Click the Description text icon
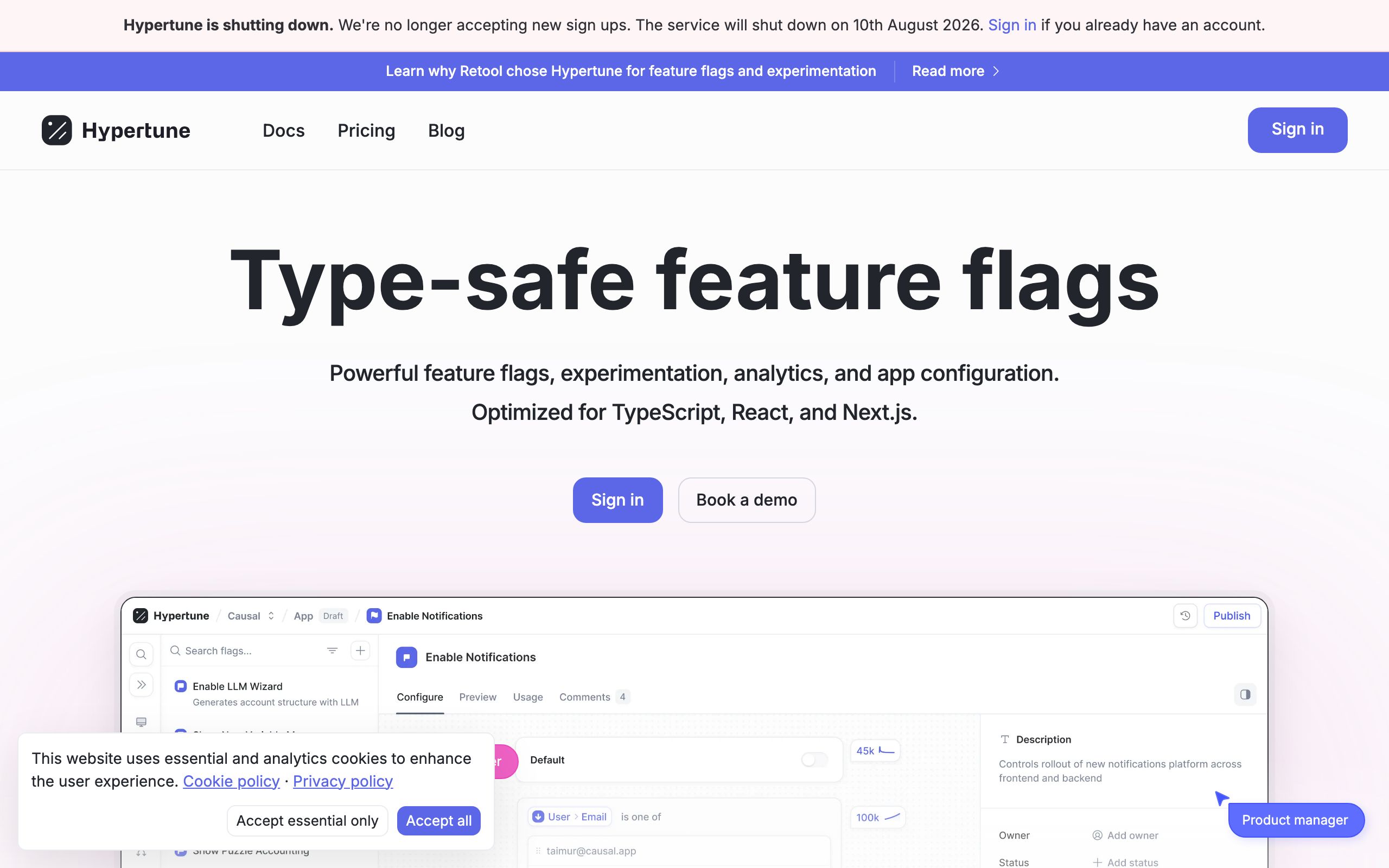Viewport: 1389px width, 868px height. pyautogui.click(x=1005, y=739)
